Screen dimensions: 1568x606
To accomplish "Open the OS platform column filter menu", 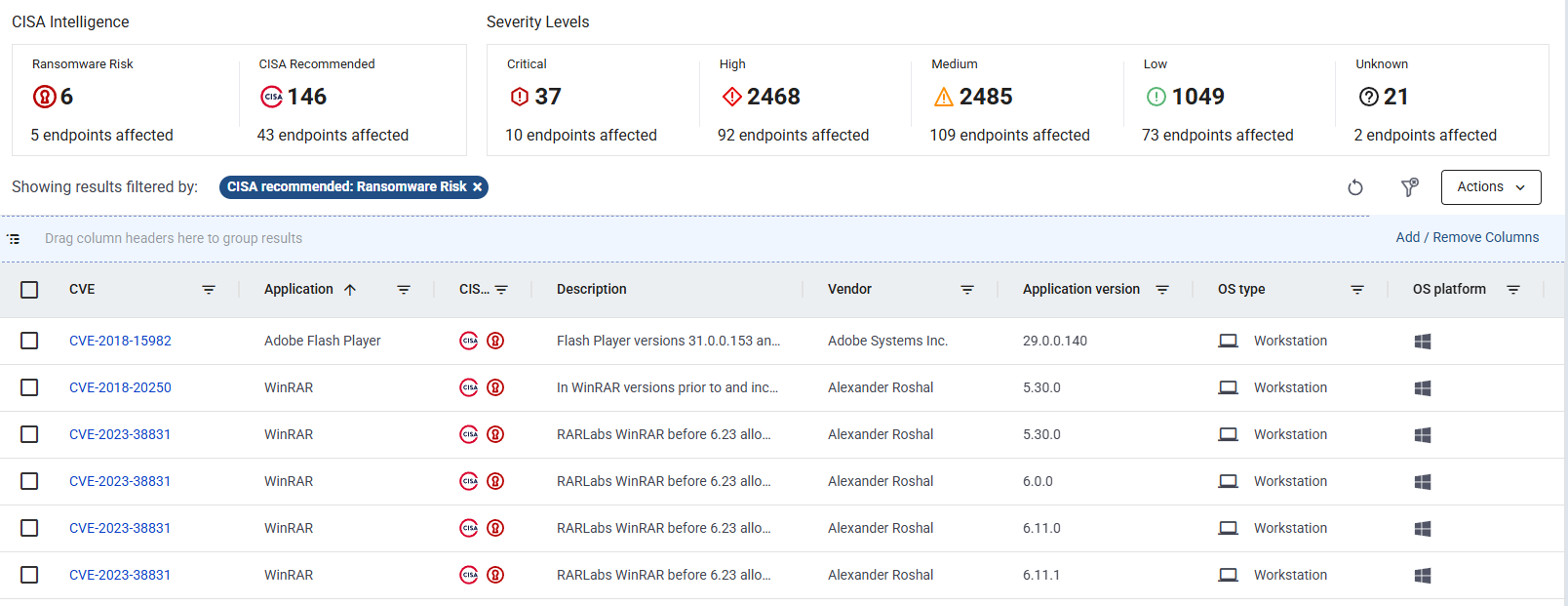I will click(1513, 290).
